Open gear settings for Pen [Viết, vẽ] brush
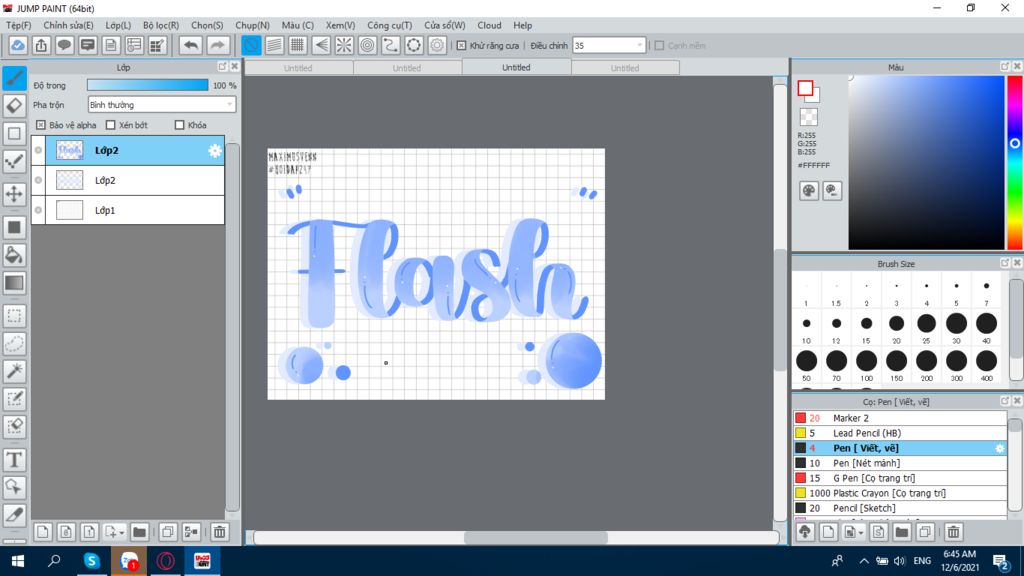The image size is (1024, 576). point(999,449)
